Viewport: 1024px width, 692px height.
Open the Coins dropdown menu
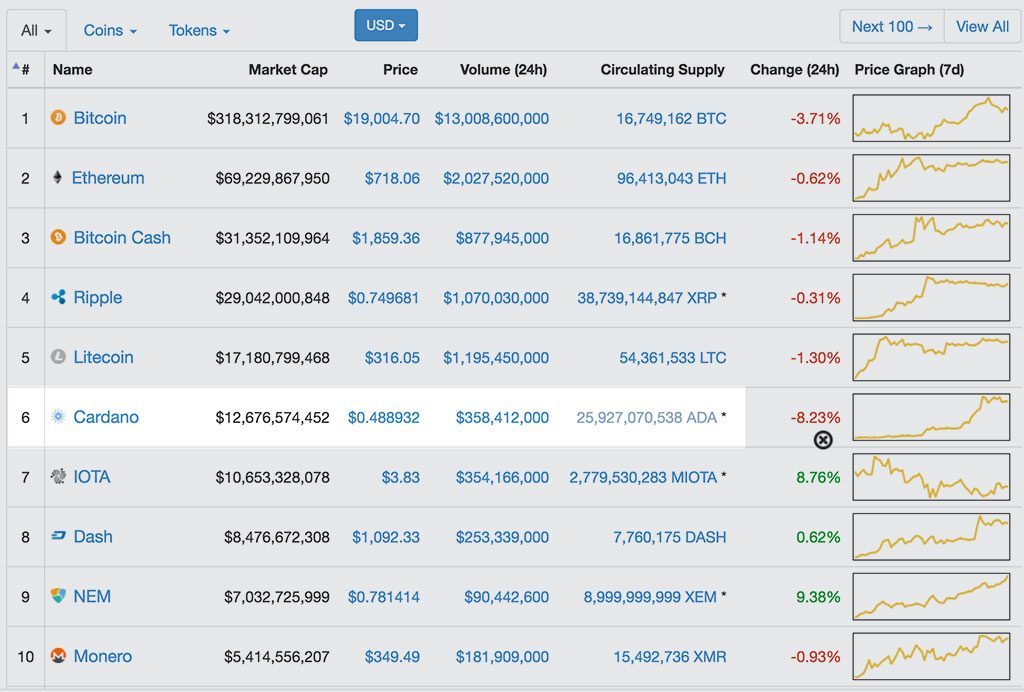click(x=110, y=31)
